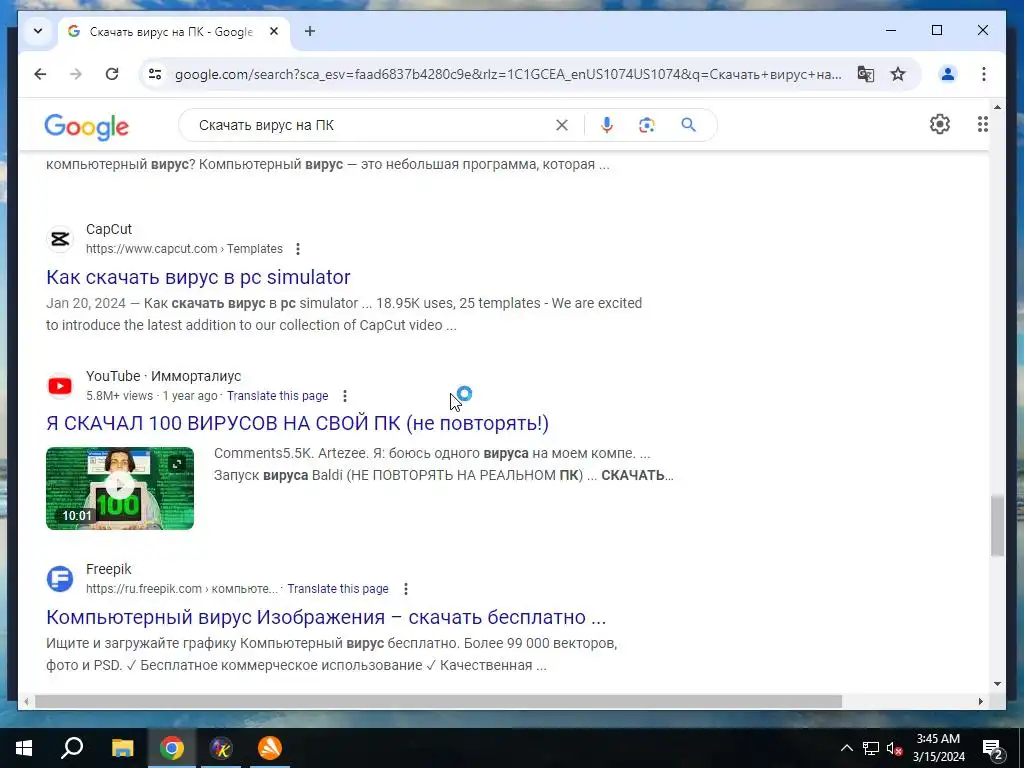
Task: Open more options for YouTube result
Action: (345, 396)
